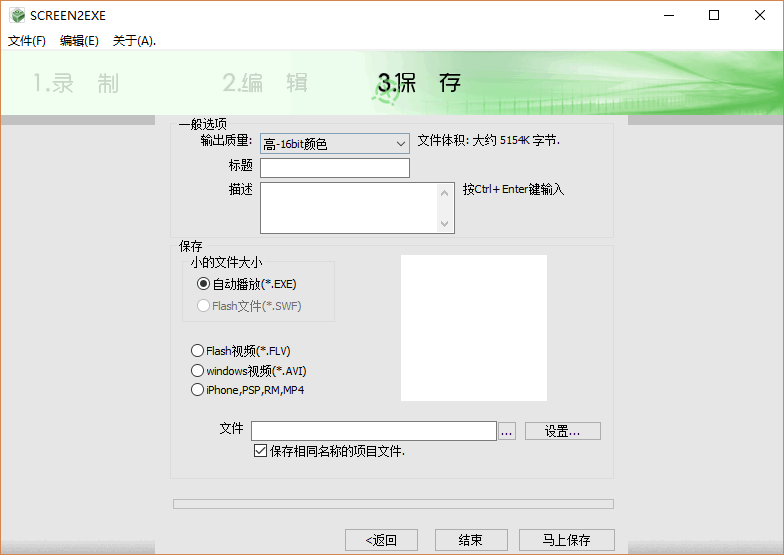Screen dimensions: 784x555
Task: Select 自动播放(*.EXE) radio option
Action: [246, 284]
